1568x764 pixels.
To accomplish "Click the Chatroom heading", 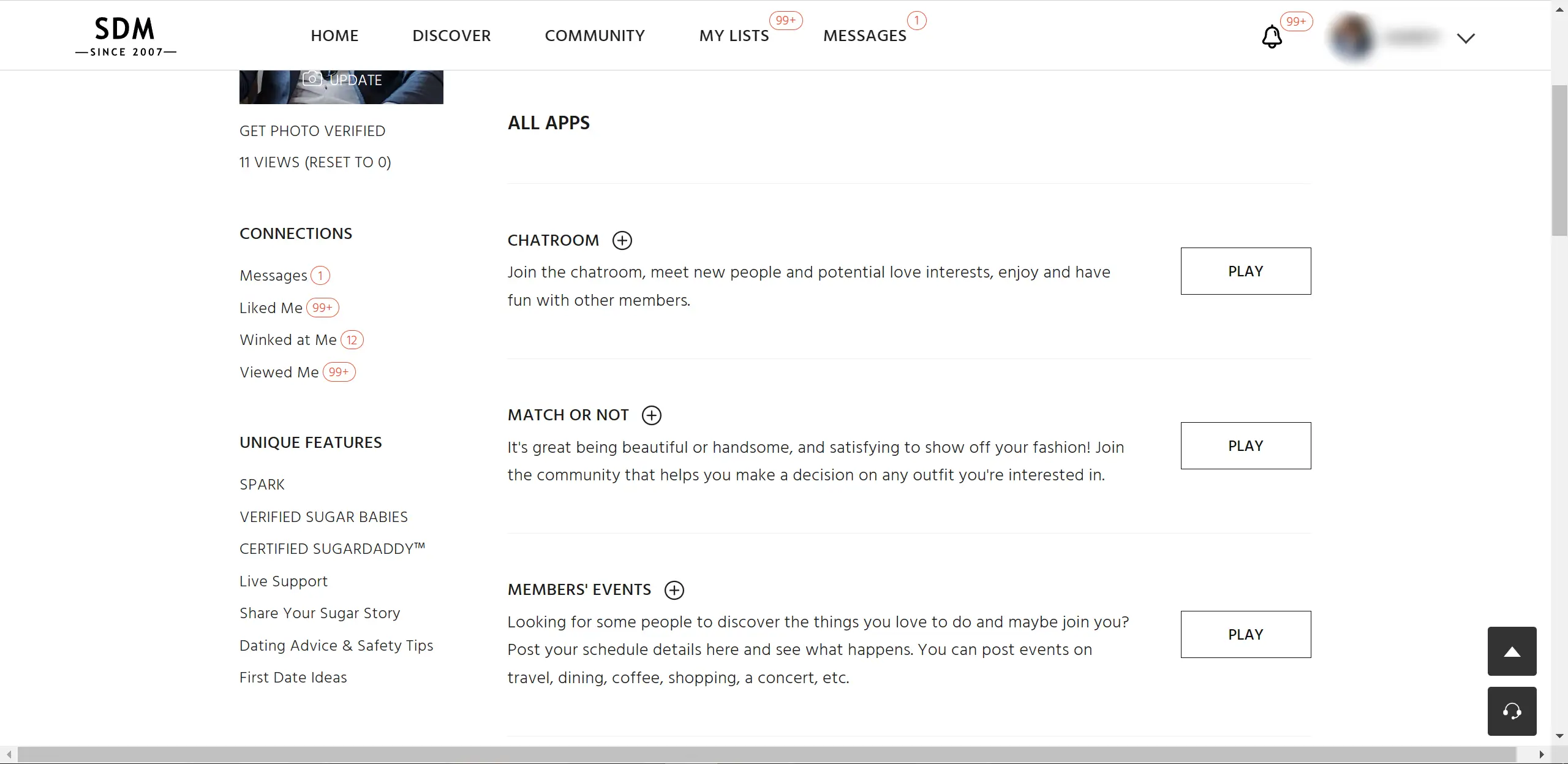I will tap(553, 240).
